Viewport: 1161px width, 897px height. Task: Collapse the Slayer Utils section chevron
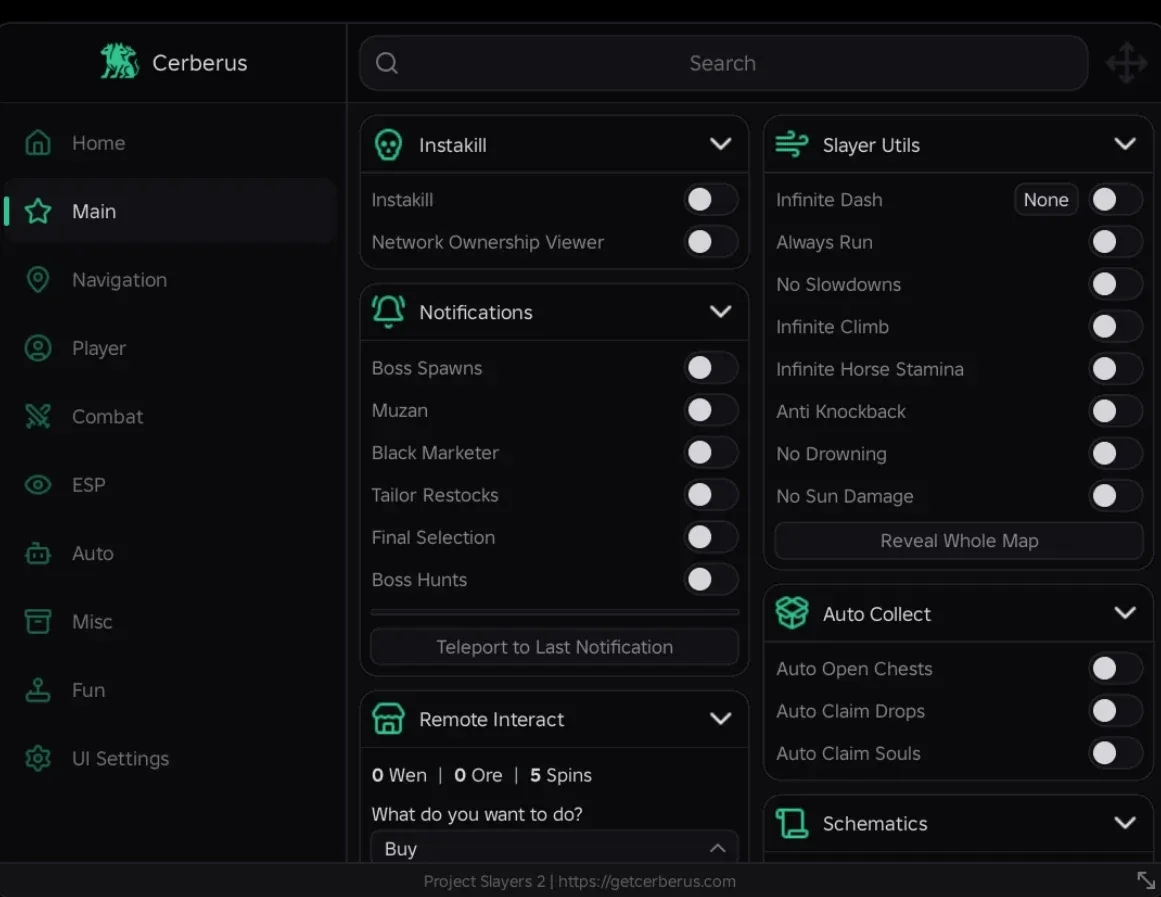(1125, 144)
